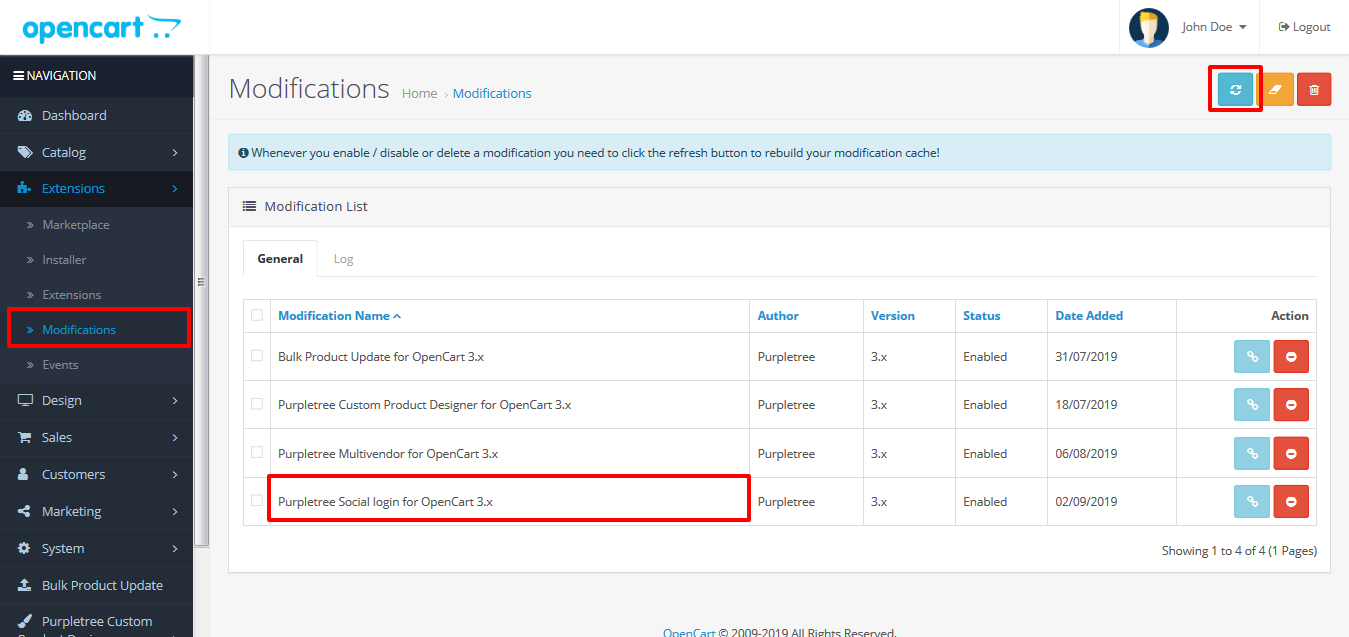This screenshot has height=637, width=1349.
Task: Click the Dashboard icon in sidebar
Action: [x=25, y=116]
